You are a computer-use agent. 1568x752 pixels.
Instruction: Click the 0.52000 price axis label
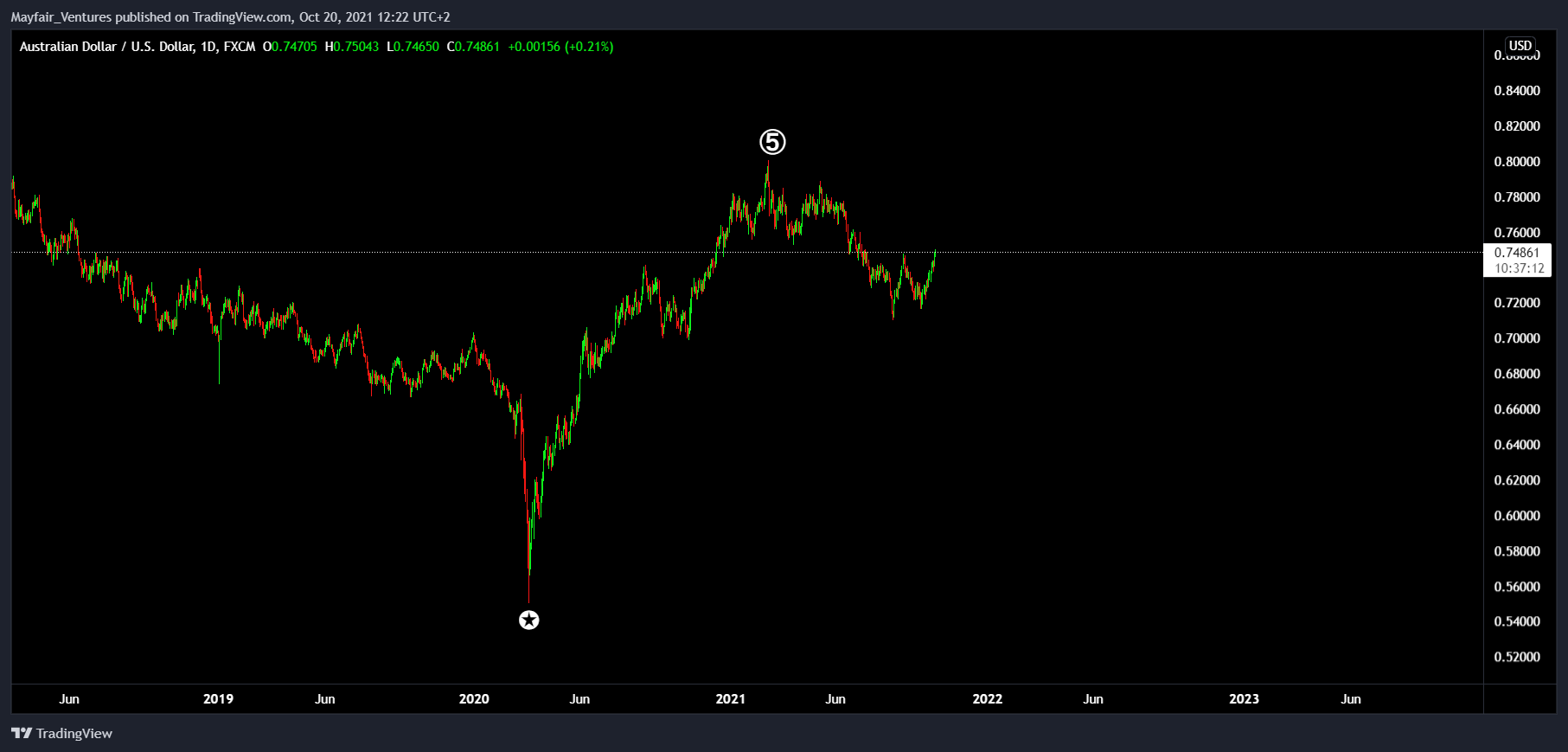click(x=1517, y=657)
